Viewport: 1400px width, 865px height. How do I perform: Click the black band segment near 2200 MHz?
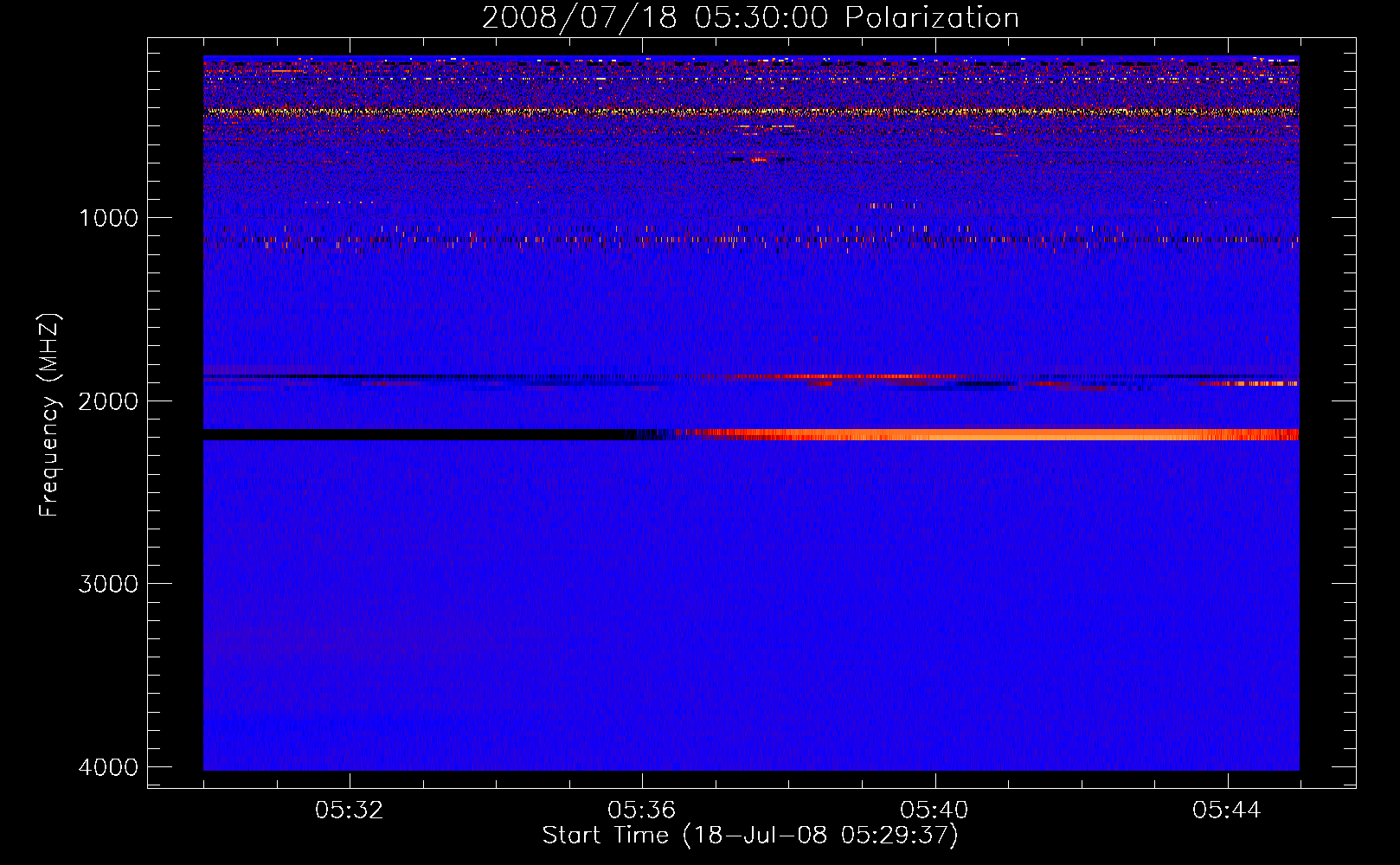420,434
